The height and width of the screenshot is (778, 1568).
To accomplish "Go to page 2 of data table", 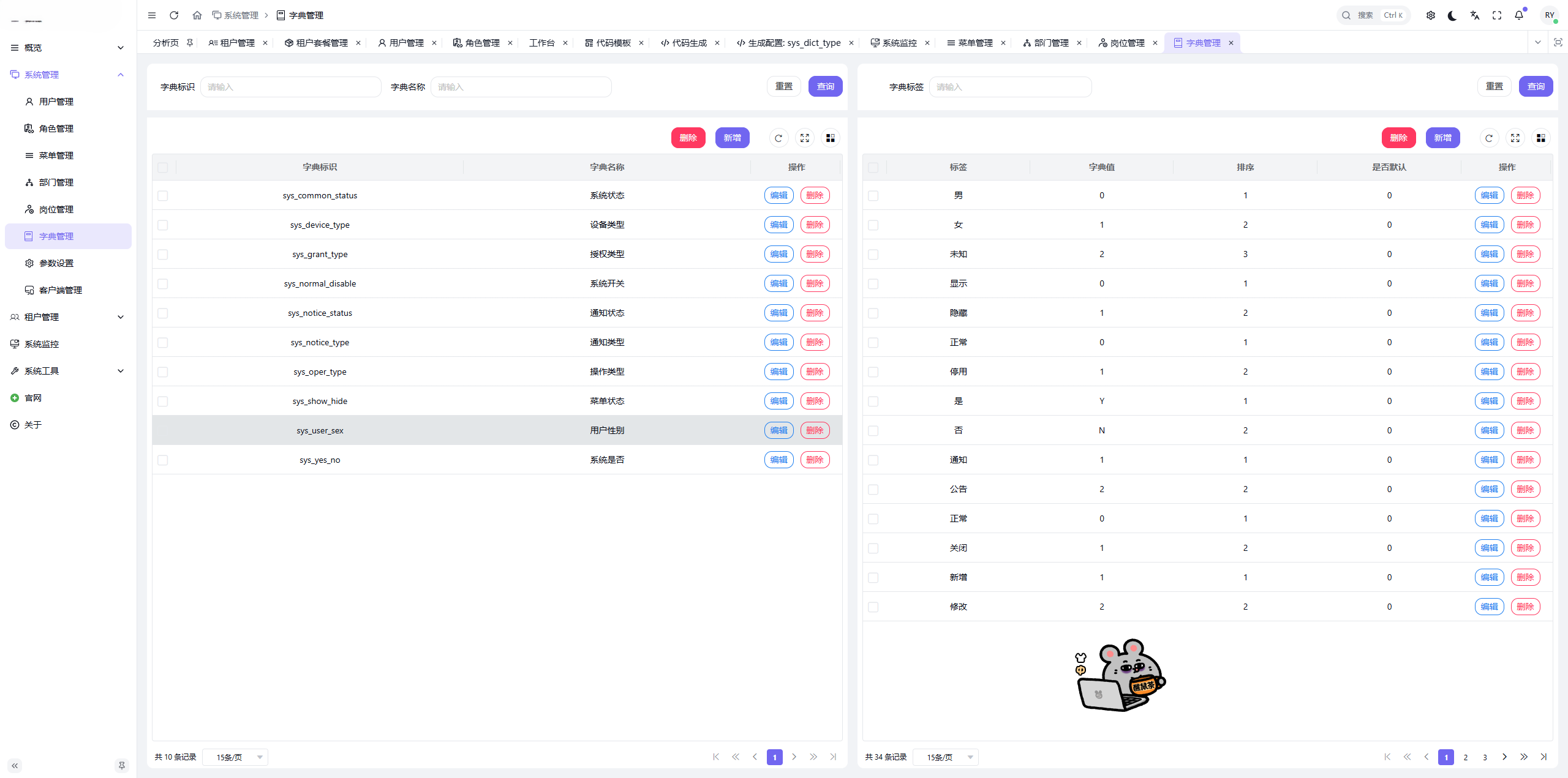I will (x=1466, y=757).
